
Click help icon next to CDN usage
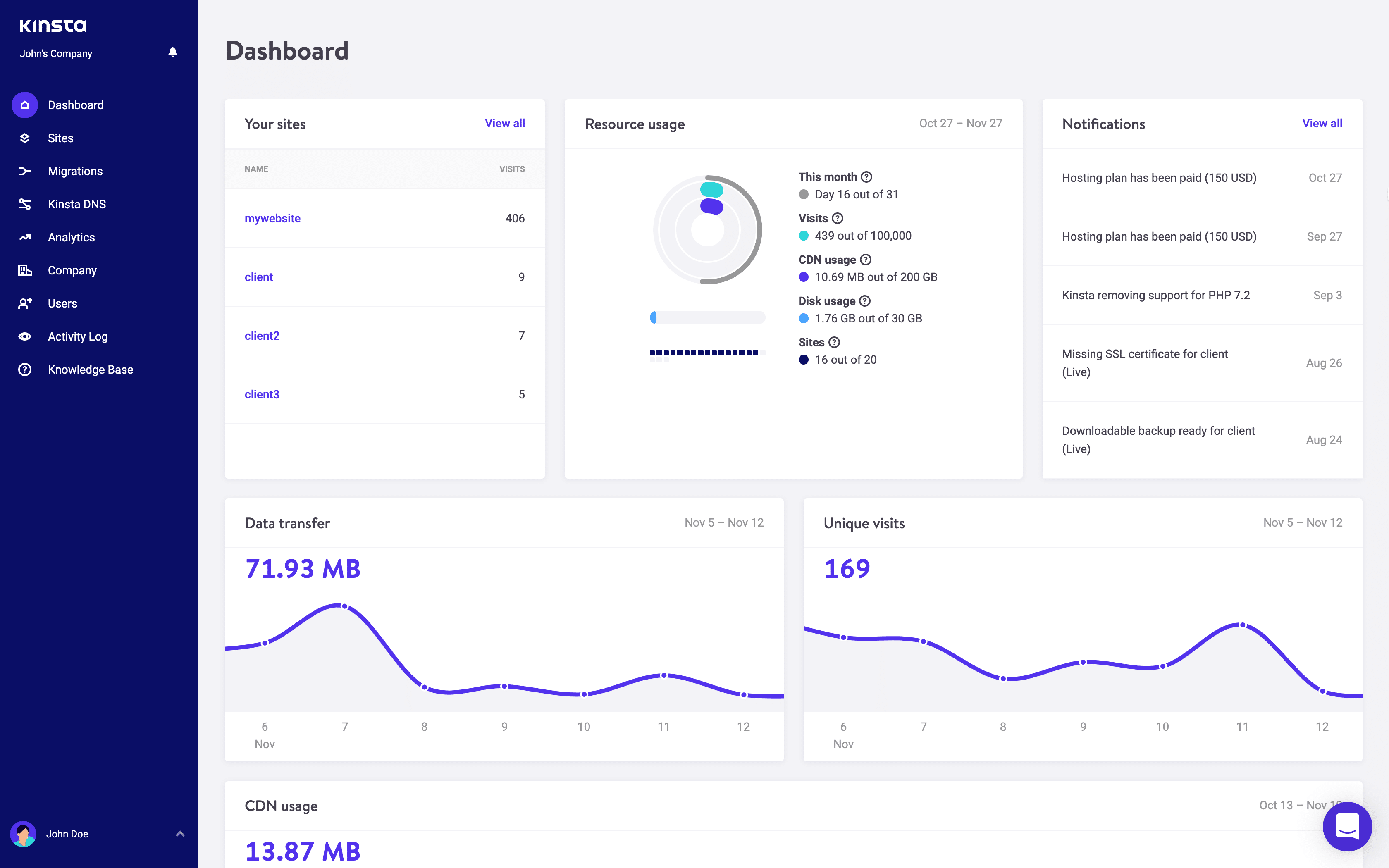866,260
